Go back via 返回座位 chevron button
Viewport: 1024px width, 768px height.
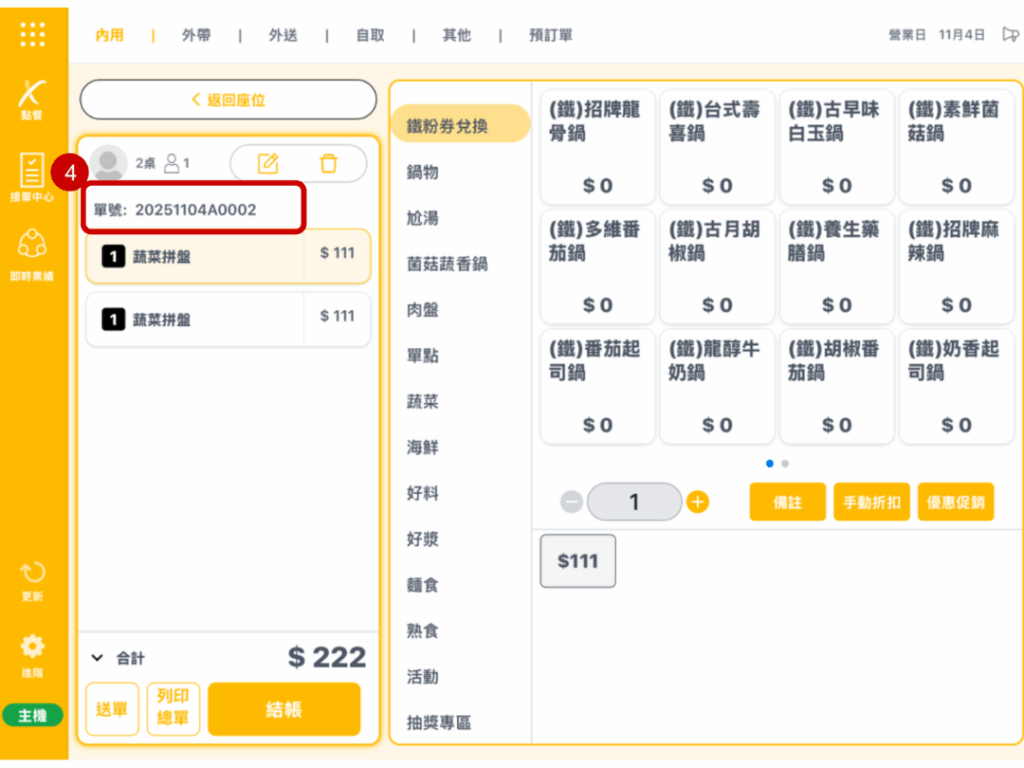(x=228, y=100)
